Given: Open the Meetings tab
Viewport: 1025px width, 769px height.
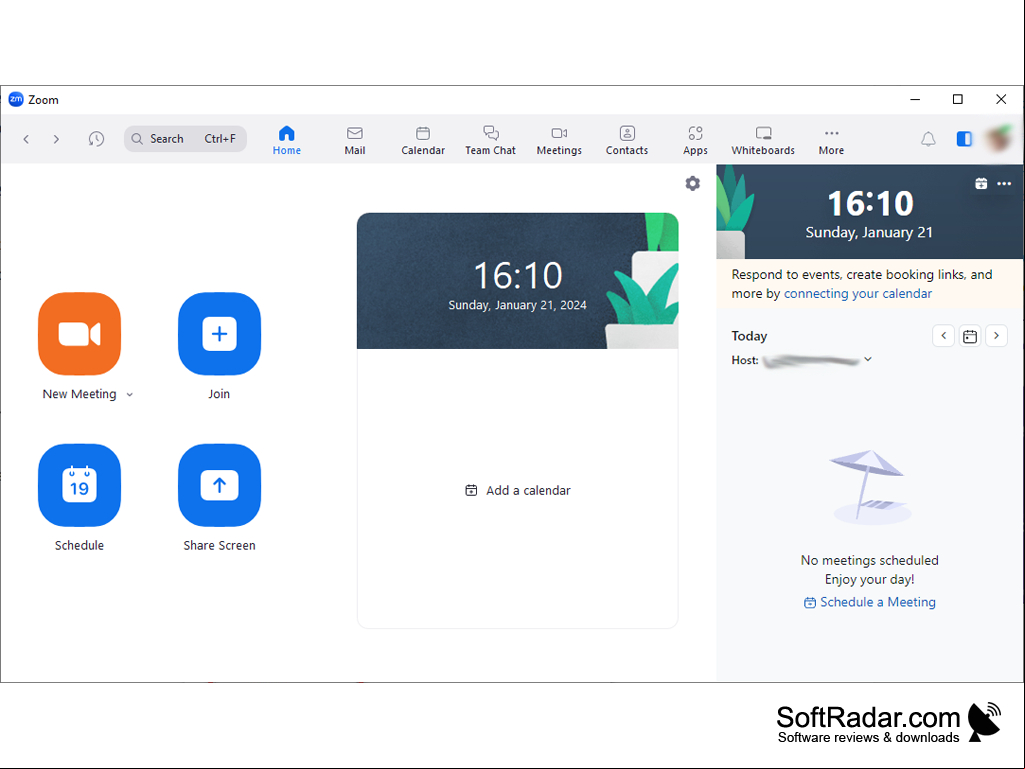Looking at the screenshot, I should (x=559, y=140).
